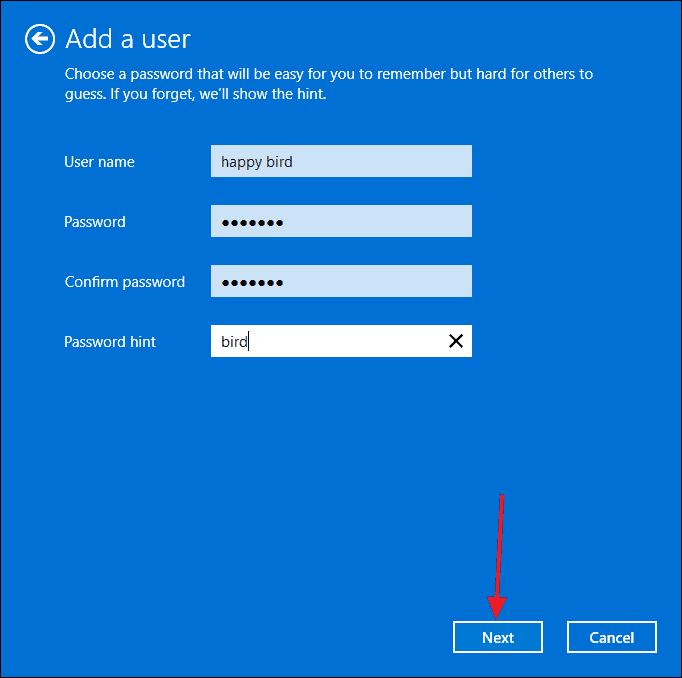
Task: Focus the Password input field
Action: 341,221
